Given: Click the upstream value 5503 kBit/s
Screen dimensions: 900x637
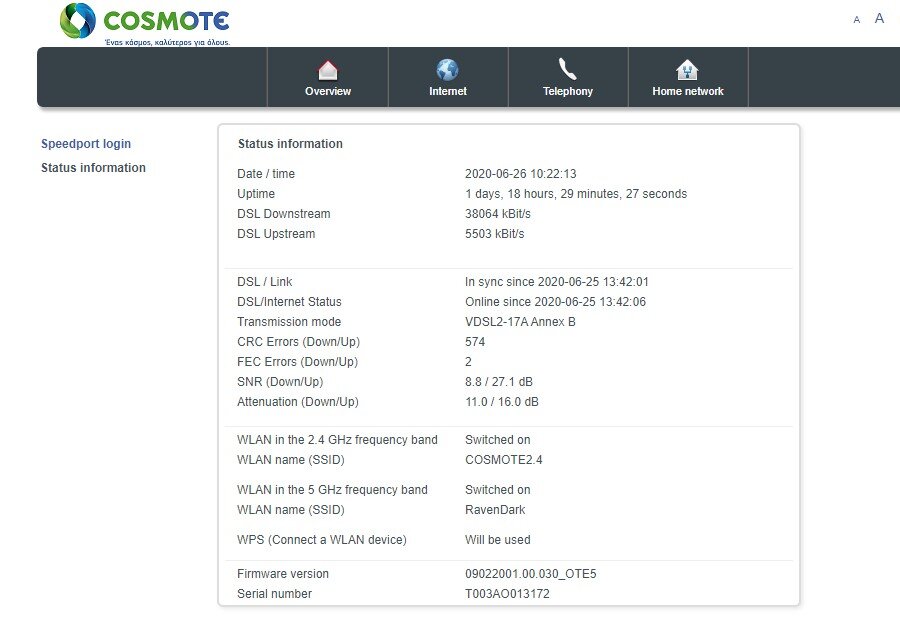Looking at the screenshot, I should point(495,234).
